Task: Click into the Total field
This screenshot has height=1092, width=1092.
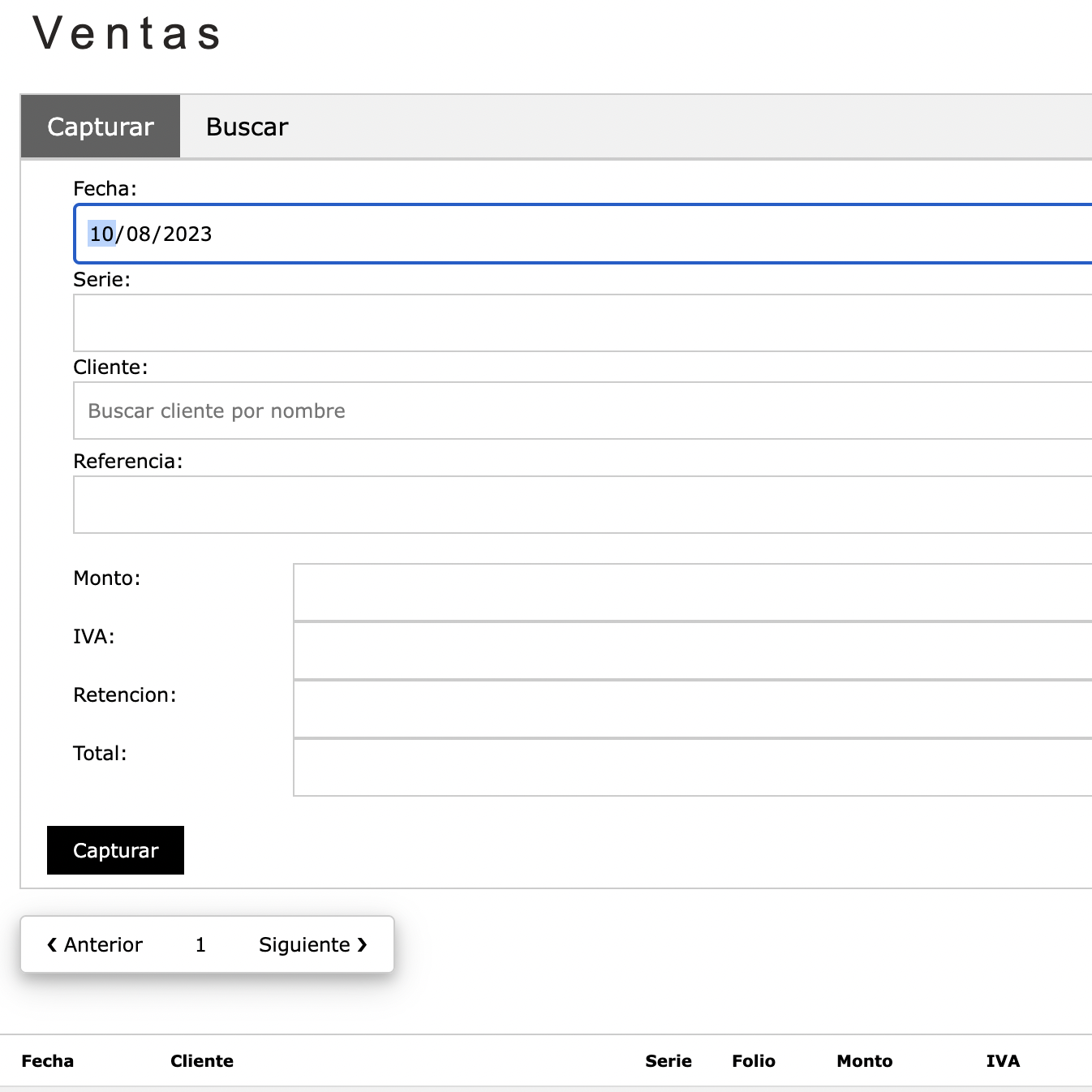Action: [693, 767]
